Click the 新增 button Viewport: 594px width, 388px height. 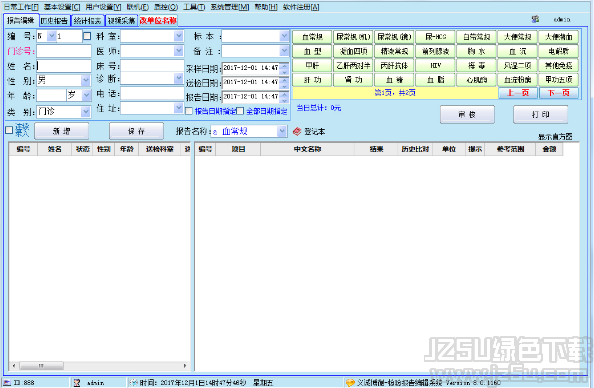[62, 131]
